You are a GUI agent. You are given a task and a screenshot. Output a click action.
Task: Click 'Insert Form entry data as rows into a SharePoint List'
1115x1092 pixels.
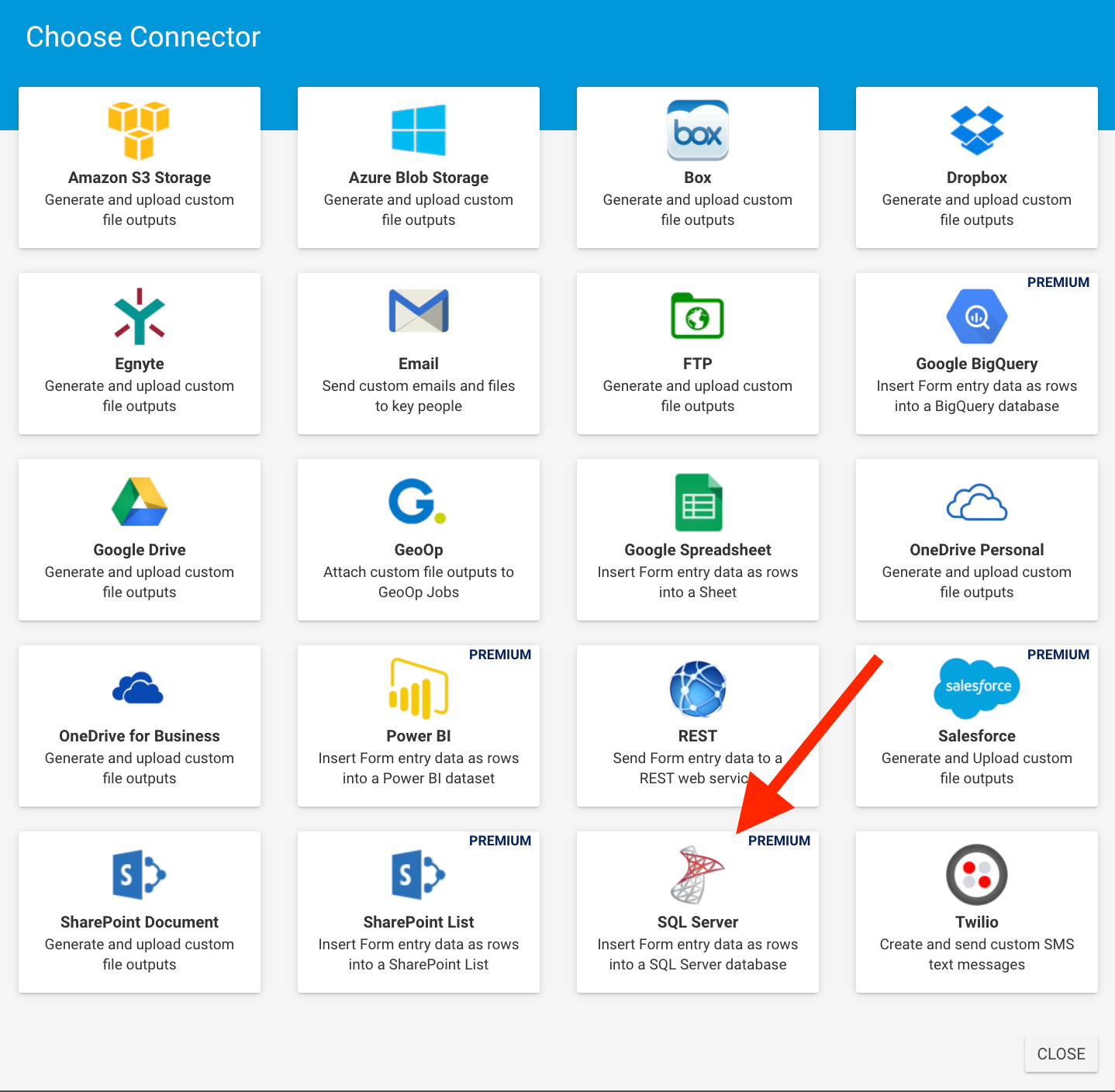point(419,954)
